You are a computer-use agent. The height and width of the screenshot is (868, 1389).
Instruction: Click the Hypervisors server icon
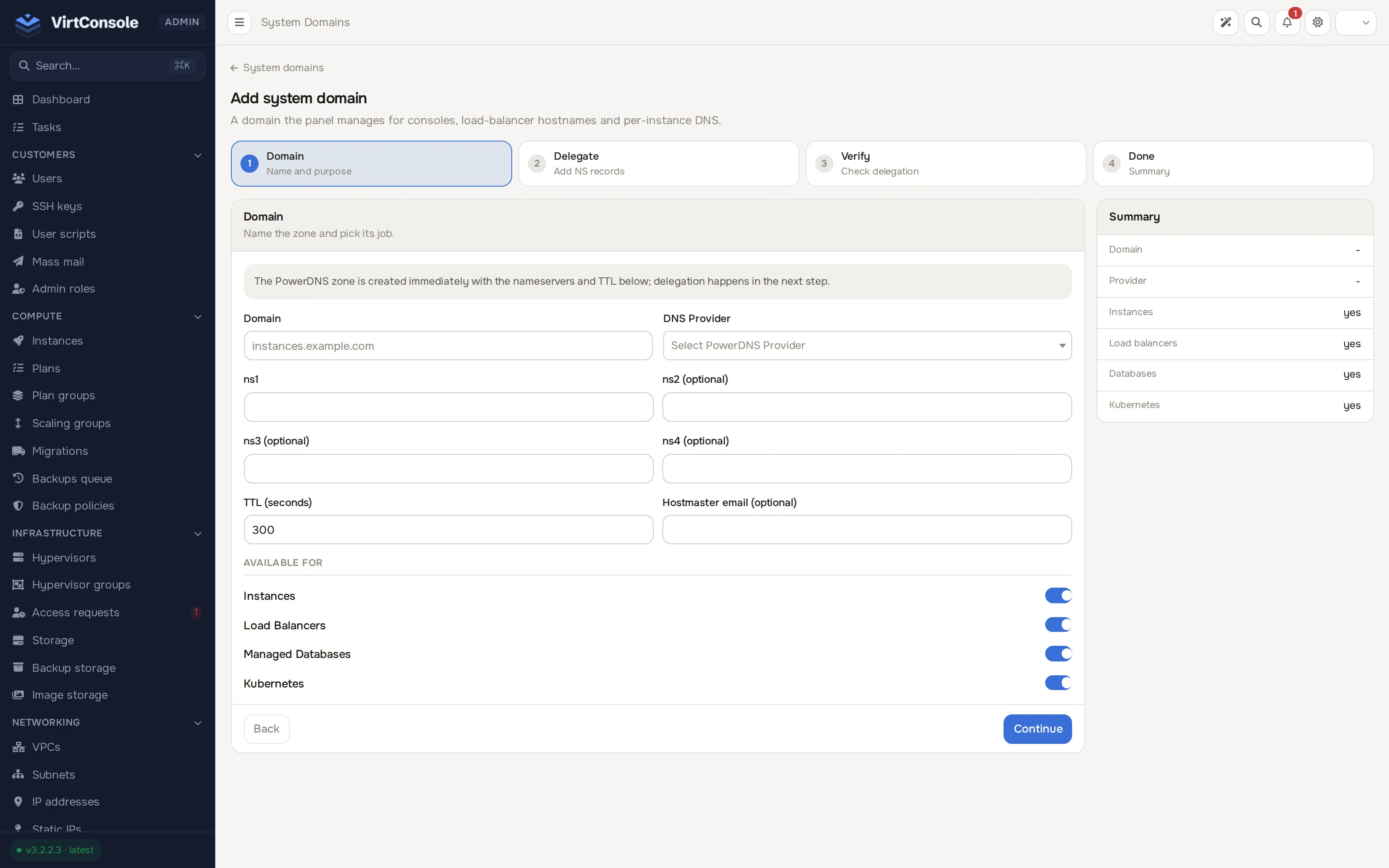tap(18, 557)
